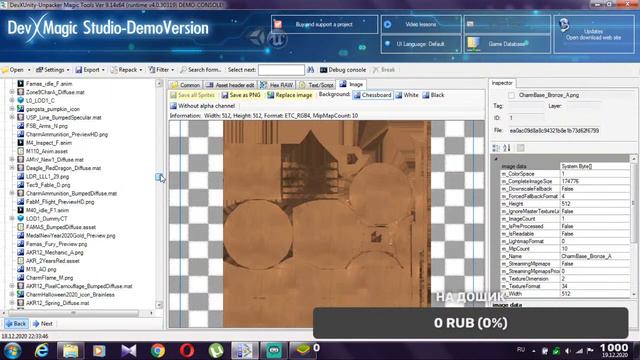Click the categorized sort icon in Inspector
640x360 pixels.
(x=496, y=148)
